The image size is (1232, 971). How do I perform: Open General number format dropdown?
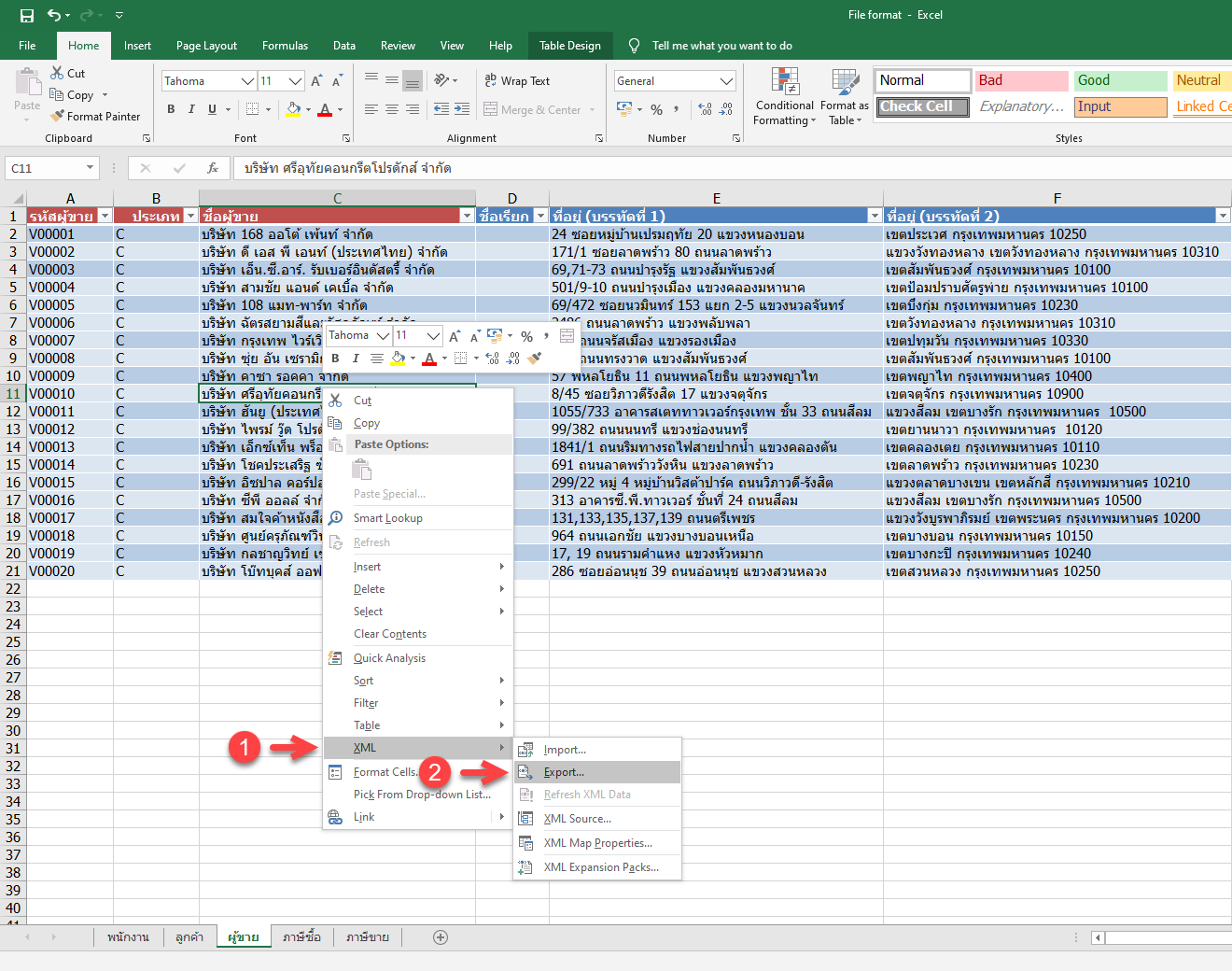coord(727,81)
